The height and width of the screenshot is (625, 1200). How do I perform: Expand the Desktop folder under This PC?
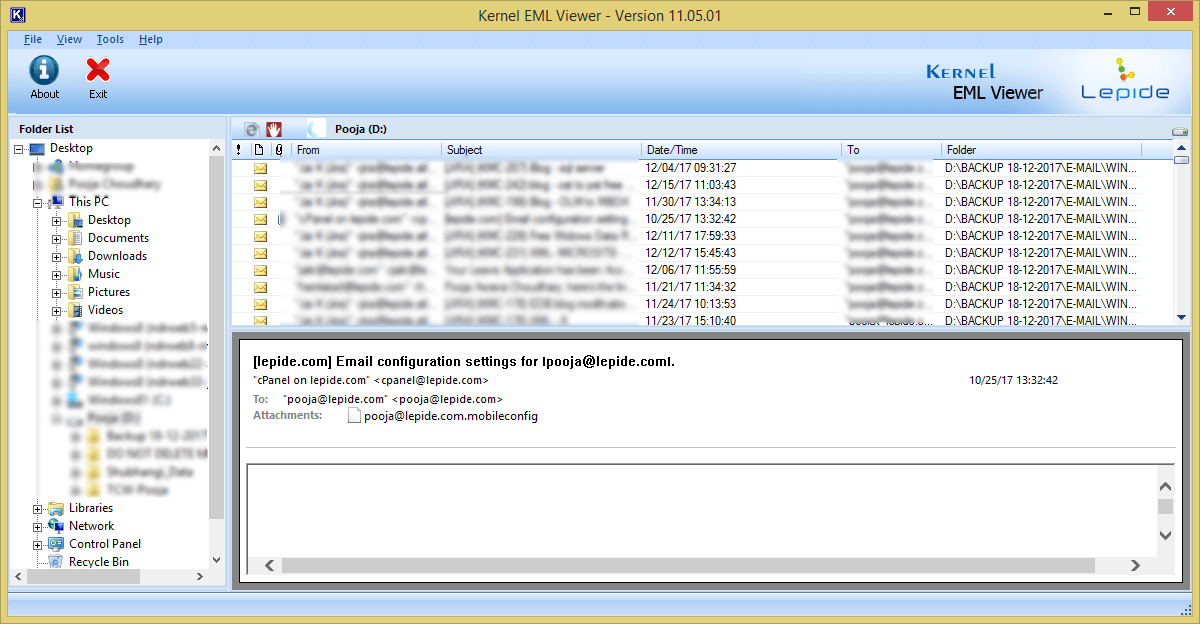click(x=57, y=221)
